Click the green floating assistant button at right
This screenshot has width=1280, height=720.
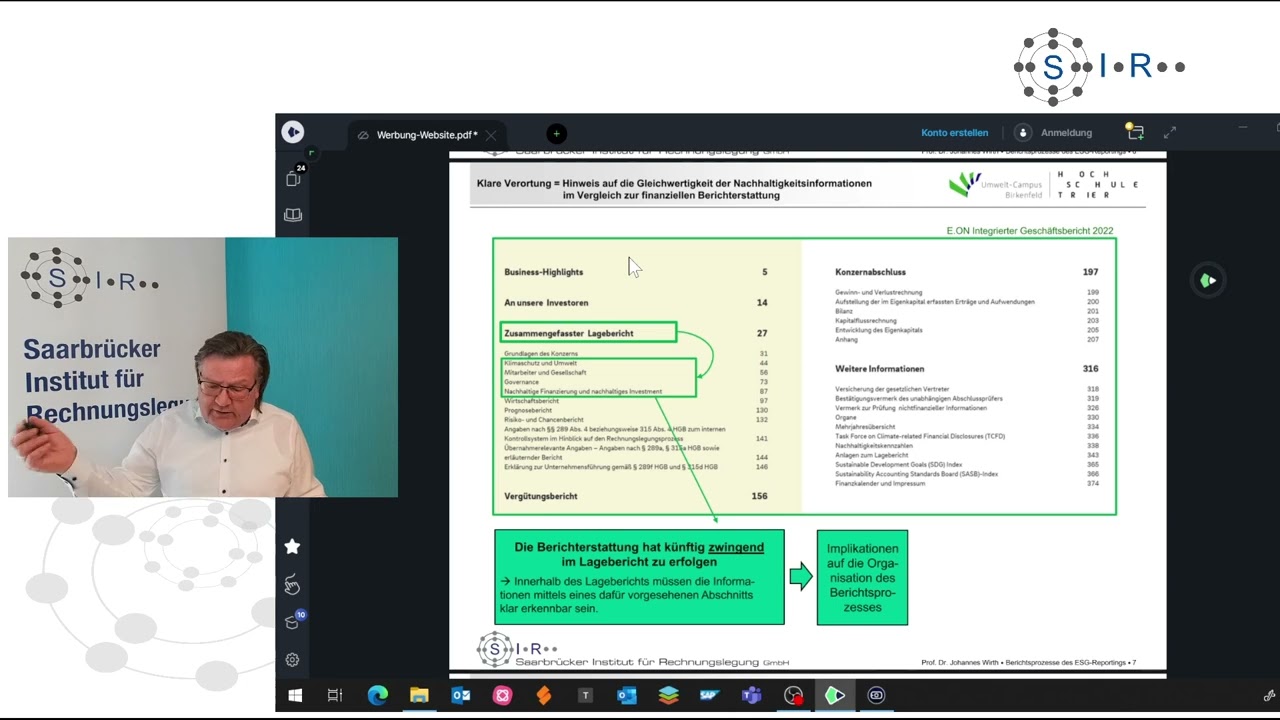click(x=1208, y=280)
